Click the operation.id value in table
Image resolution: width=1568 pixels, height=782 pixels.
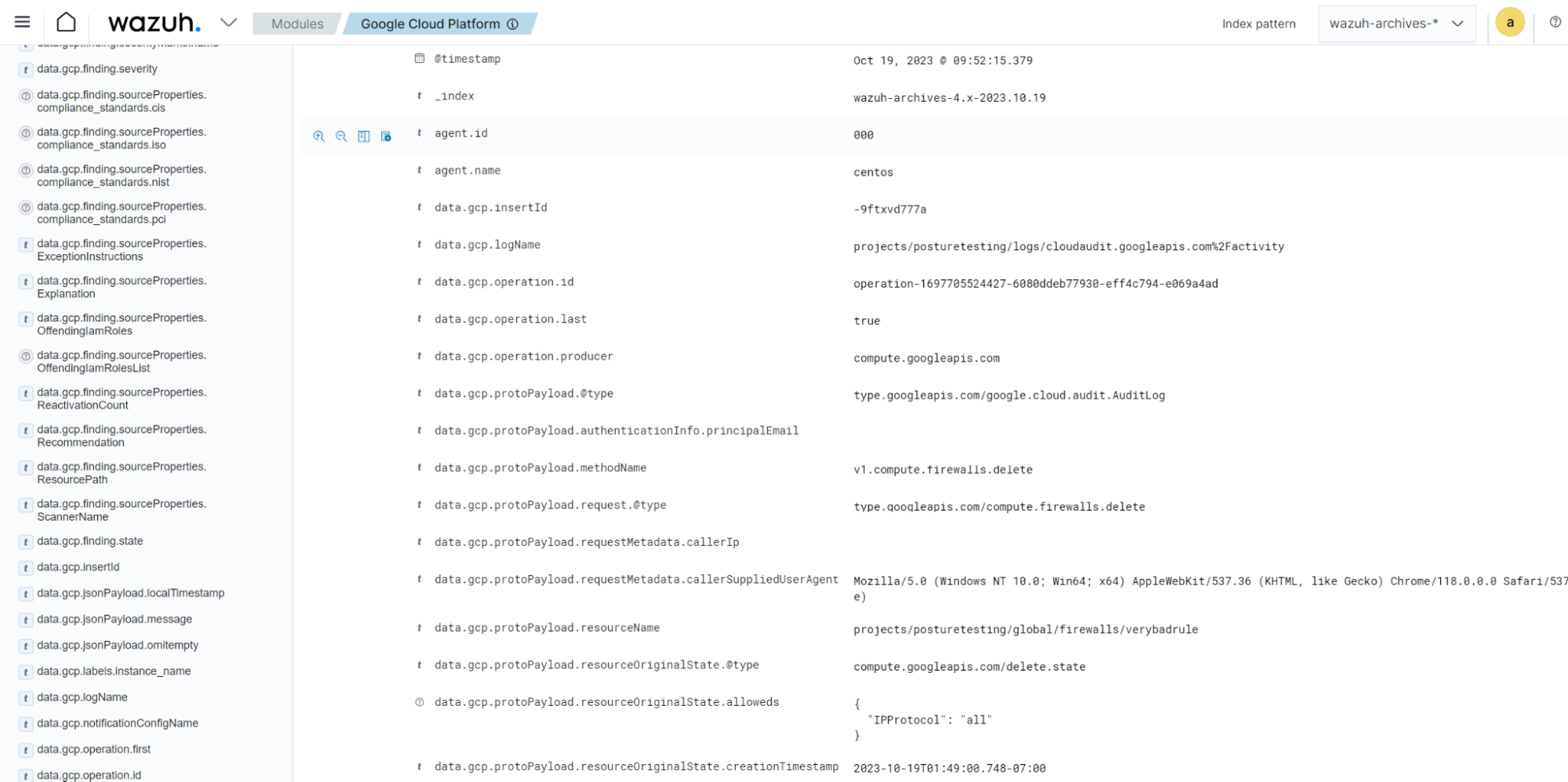pos(1035,284)
